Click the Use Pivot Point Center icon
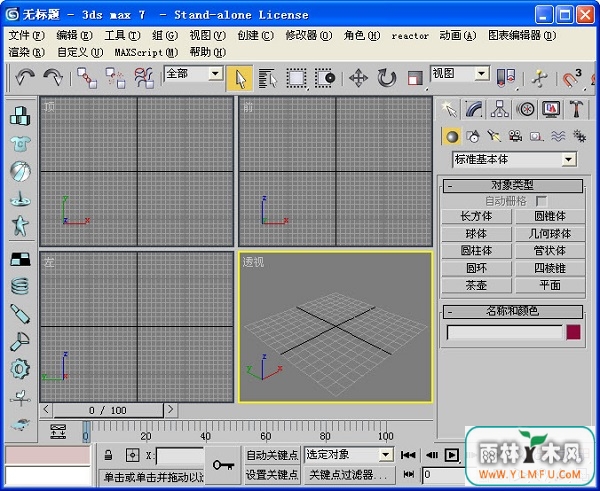Image resolution: width=600 pixels, height=491 pixels. click(505, 78)
